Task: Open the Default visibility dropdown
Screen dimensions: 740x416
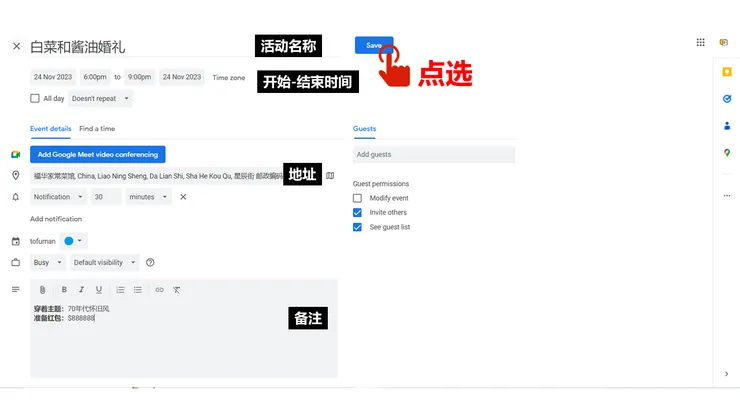Action: tap(104, 263)
